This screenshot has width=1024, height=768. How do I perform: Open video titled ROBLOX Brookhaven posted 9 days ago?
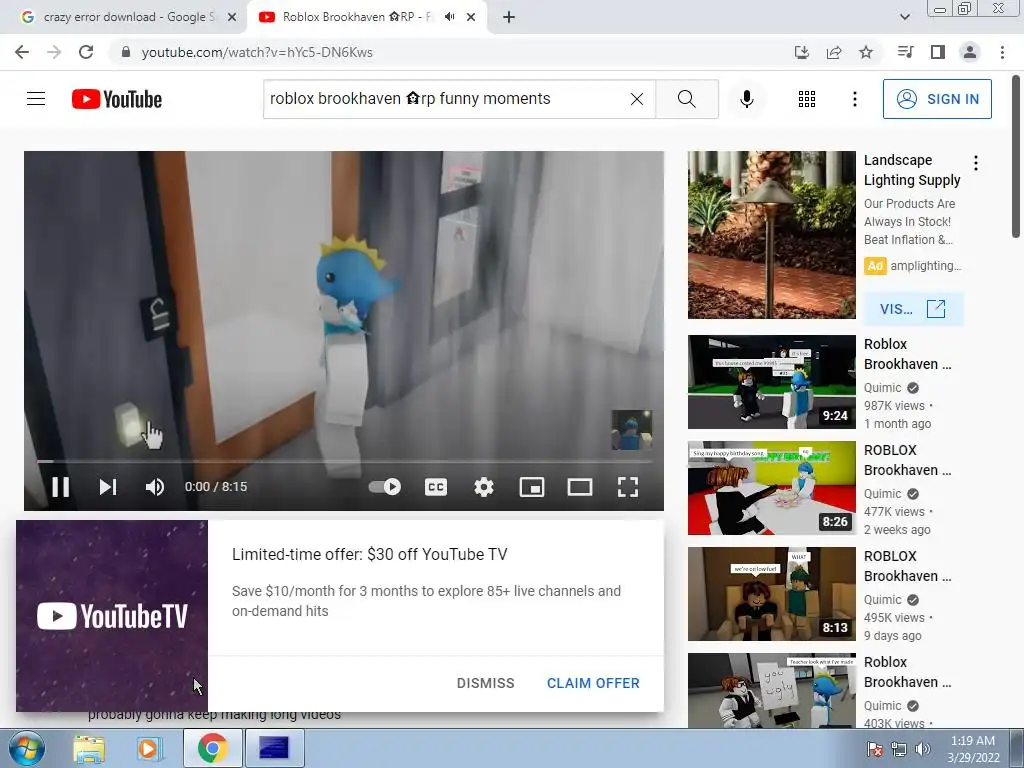(x=907, y=566)
